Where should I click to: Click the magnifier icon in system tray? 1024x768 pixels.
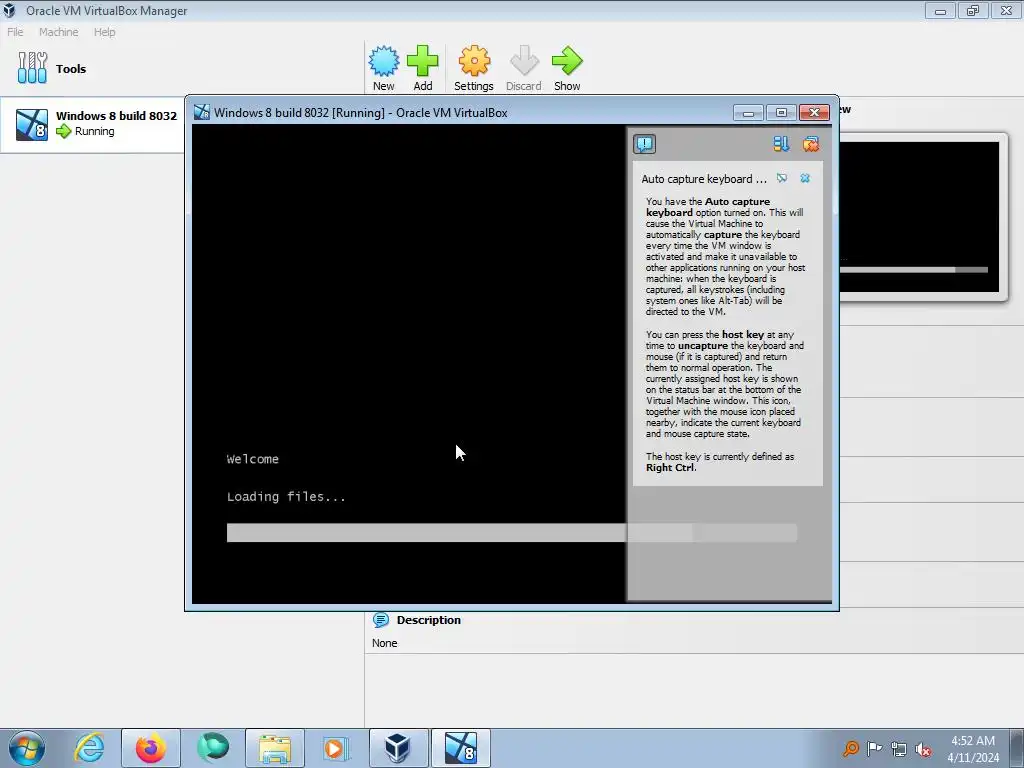[x=850, y=748]
